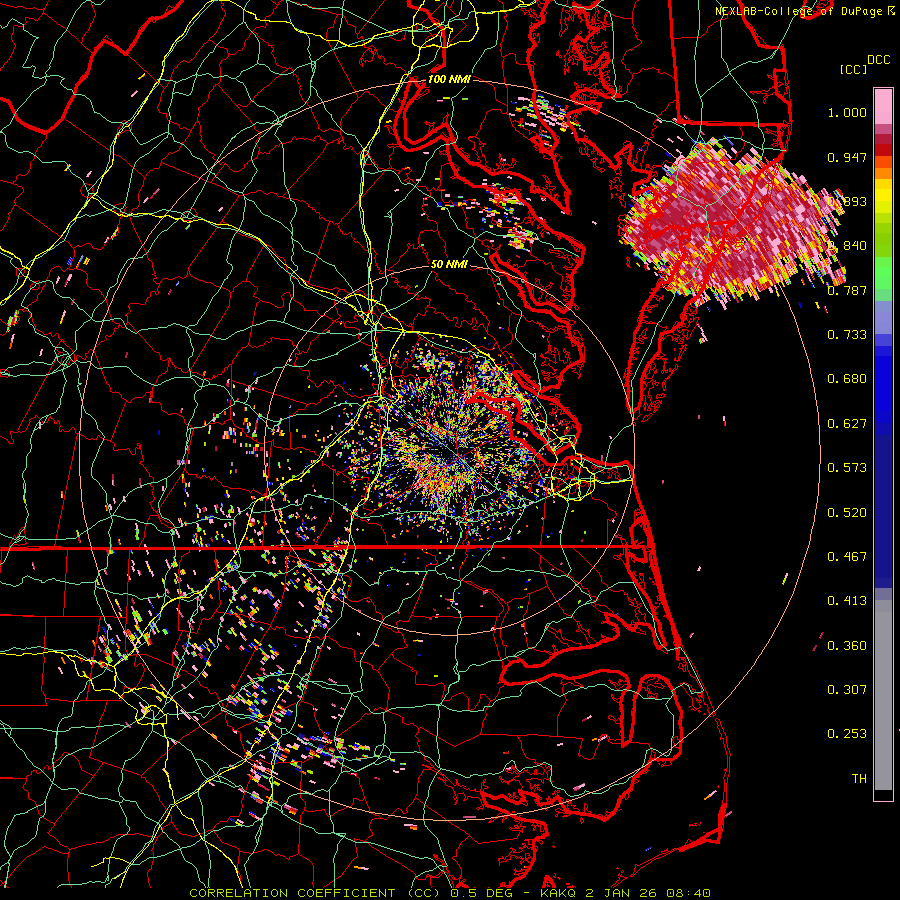Click the 1.000 value on the legend
The width and height of the screenshot is (900, 900).
tap(847, 112)
